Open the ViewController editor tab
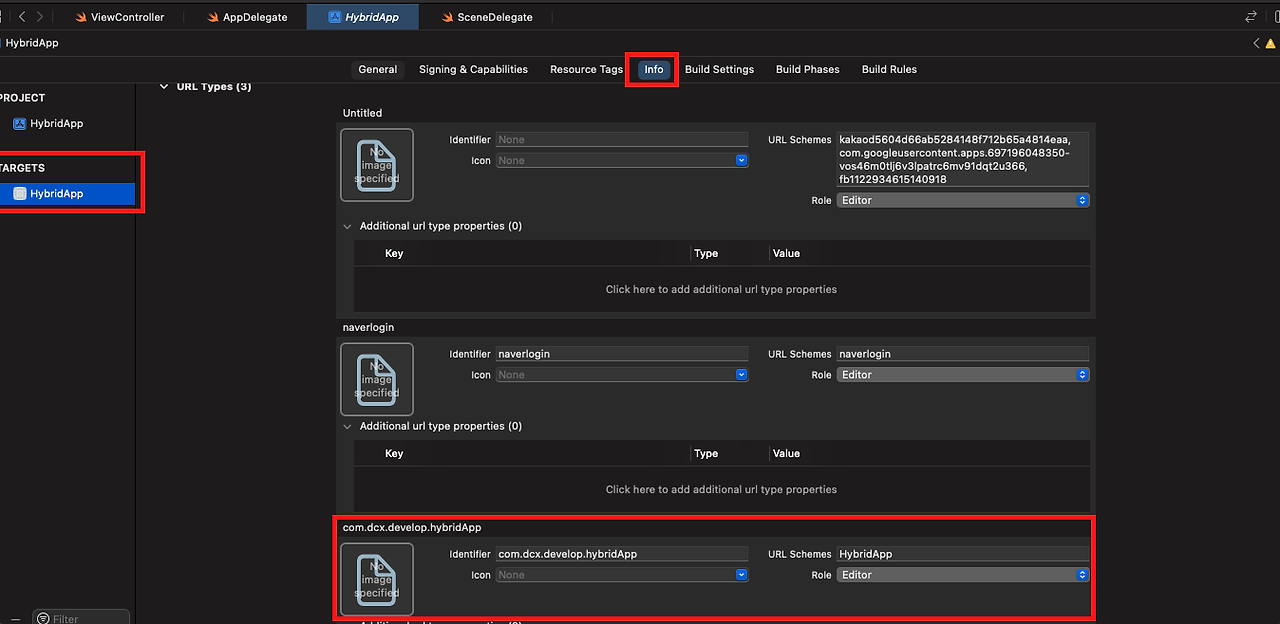This screenshot has height=624, width=1280. [120, 17]
